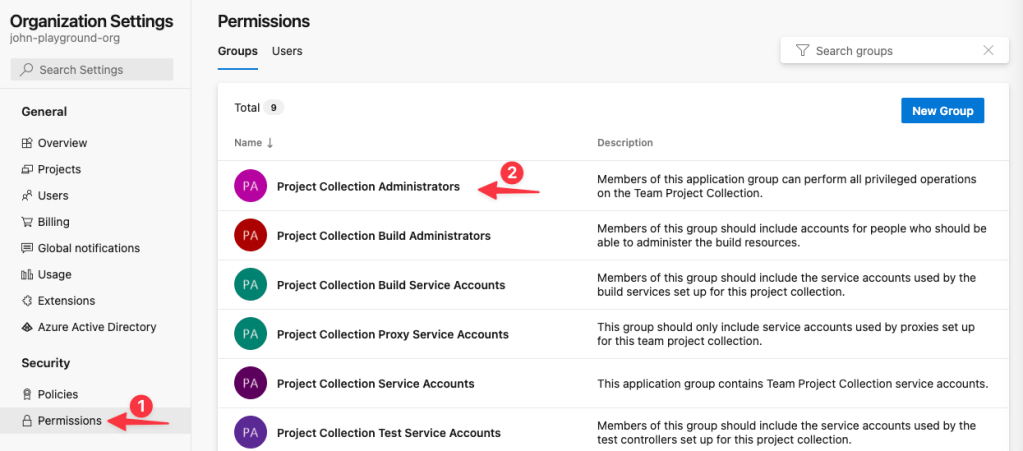The height and width of the screenshot is (451, 1023).
Task: Switch to the Users tab
Action: pyautogui.click(x=287, y=51)
